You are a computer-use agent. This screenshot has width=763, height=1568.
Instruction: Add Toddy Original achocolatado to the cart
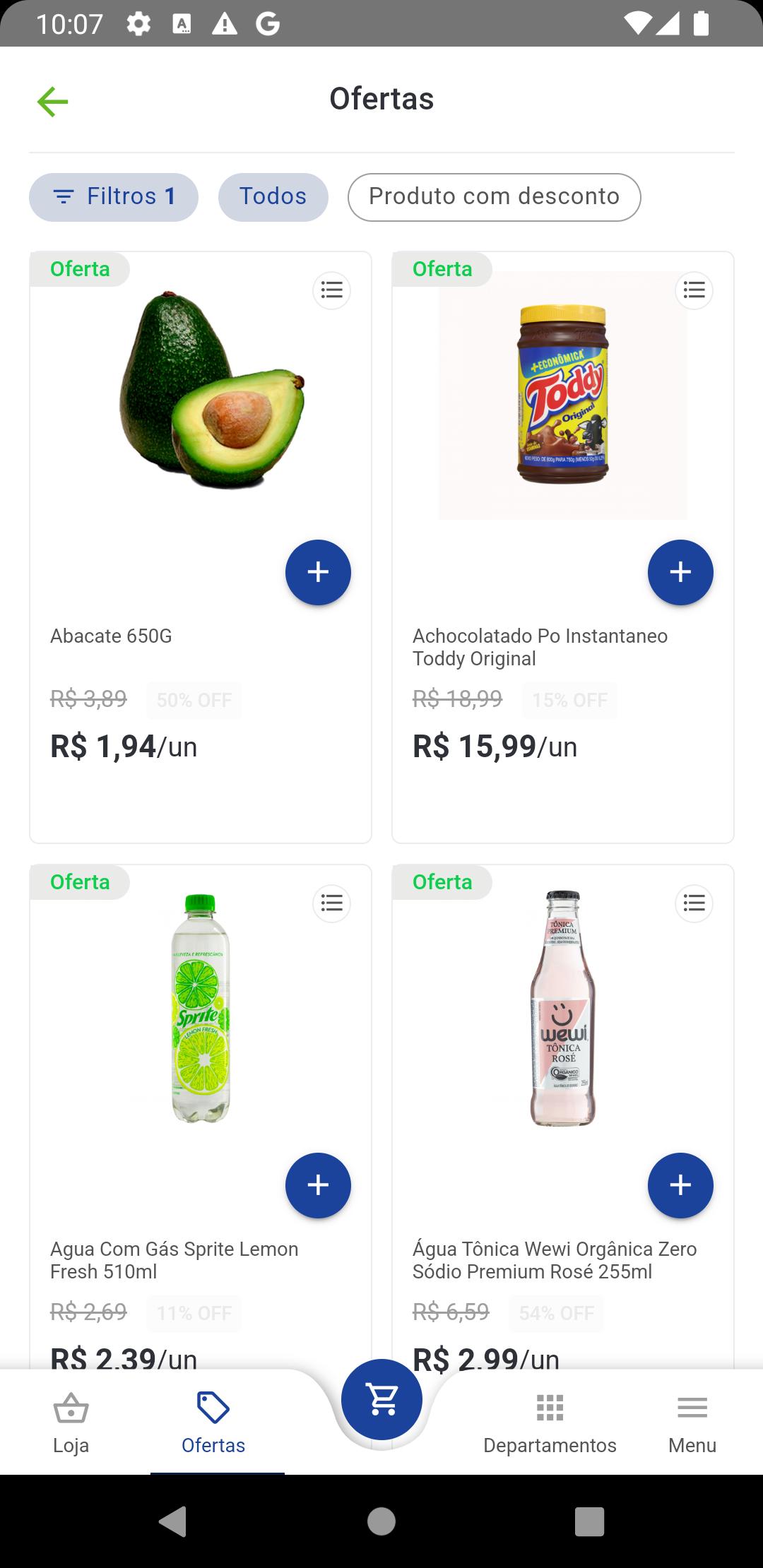coord(680,572)
